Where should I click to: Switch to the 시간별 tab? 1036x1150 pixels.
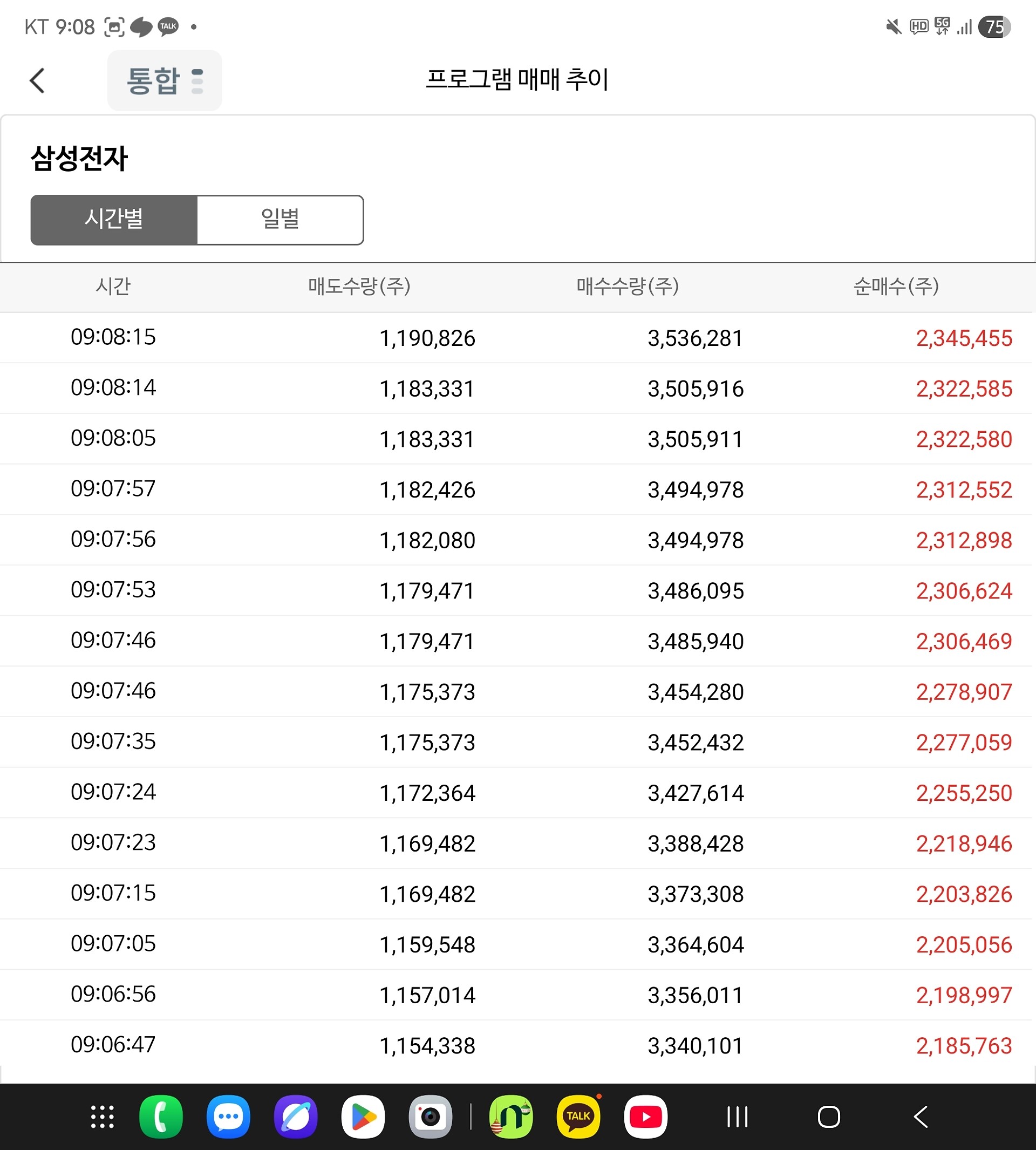114,220
